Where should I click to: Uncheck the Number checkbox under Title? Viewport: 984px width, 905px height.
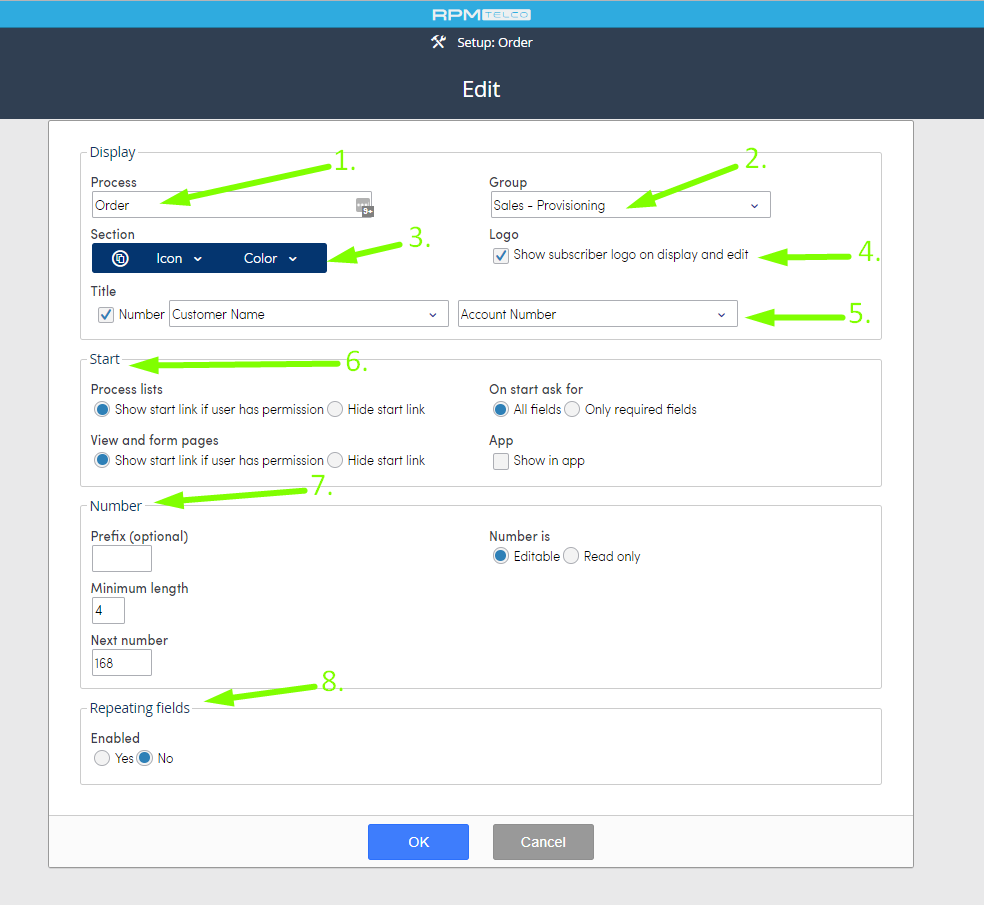tap(105, 314)
